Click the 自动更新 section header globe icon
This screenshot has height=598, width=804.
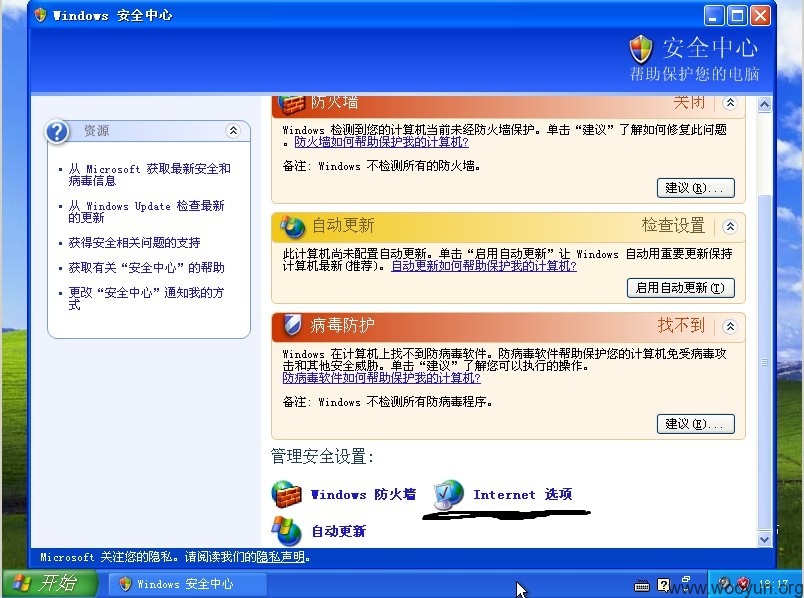[292, 226]
